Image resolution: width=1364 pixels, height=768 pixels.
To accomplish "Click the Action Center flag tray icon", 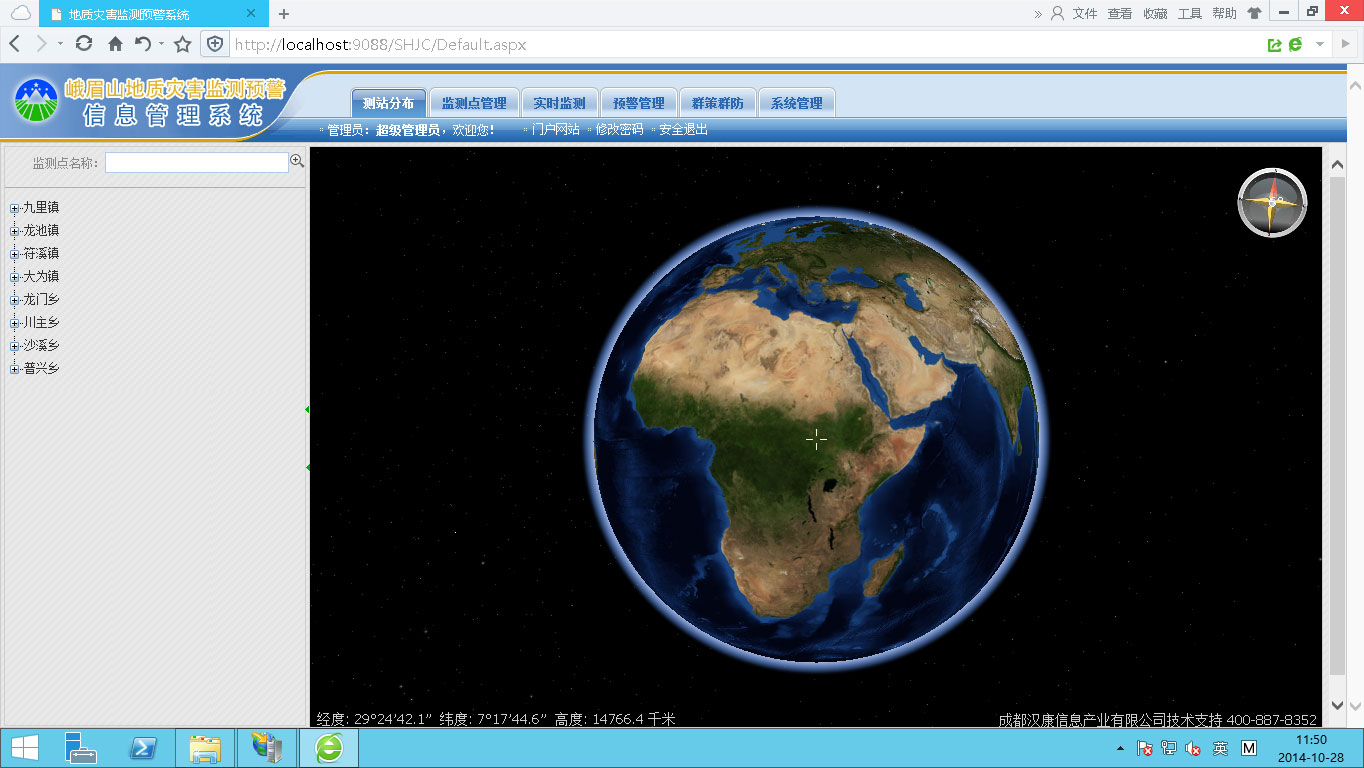I will [x=1146, y=748].
